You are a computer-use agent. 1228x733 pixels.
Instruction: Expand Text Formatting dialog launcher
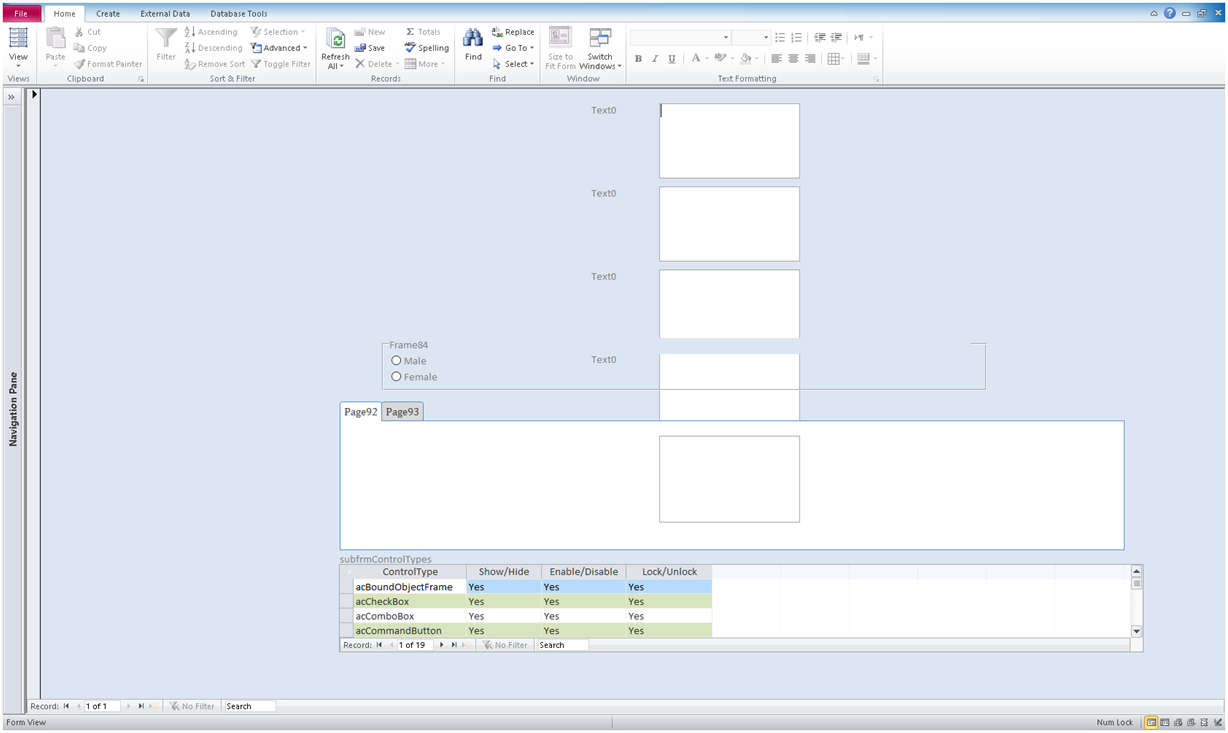(876, 78)
